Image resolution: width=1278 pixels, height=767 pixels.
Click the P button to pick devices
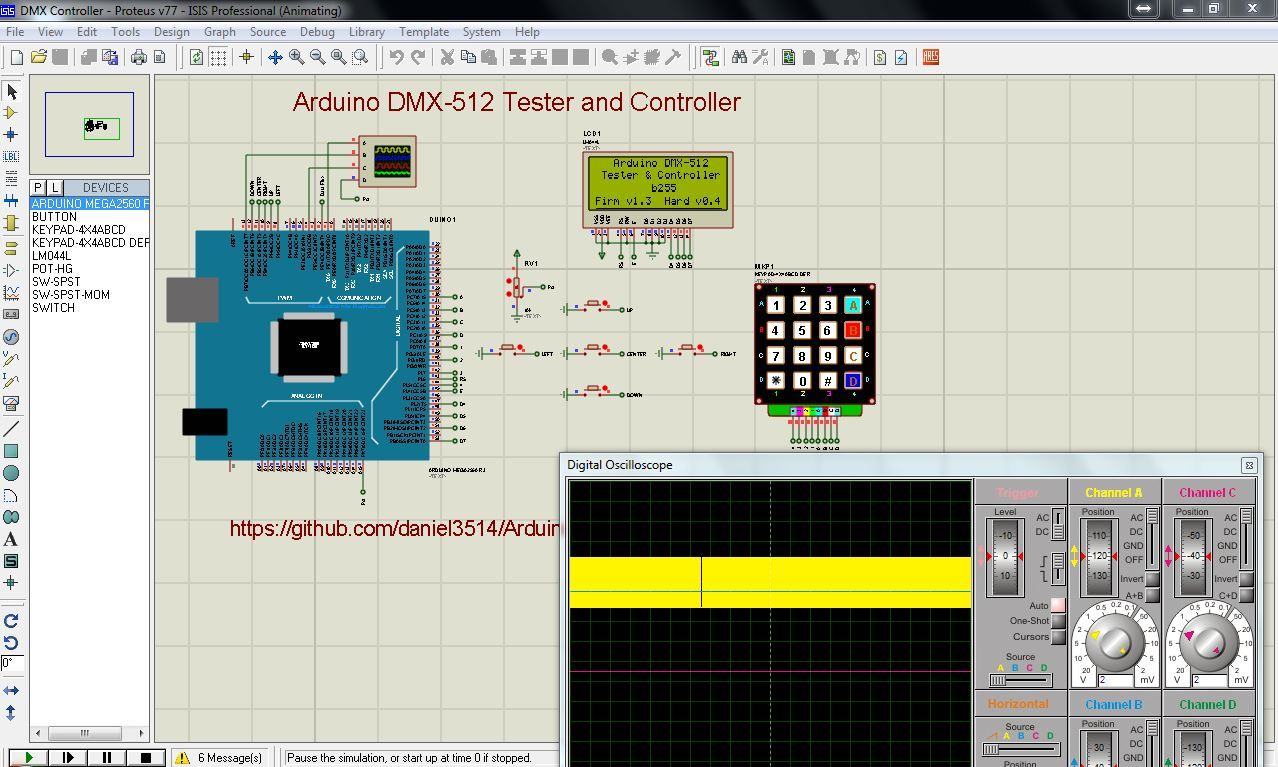point(38,187)
